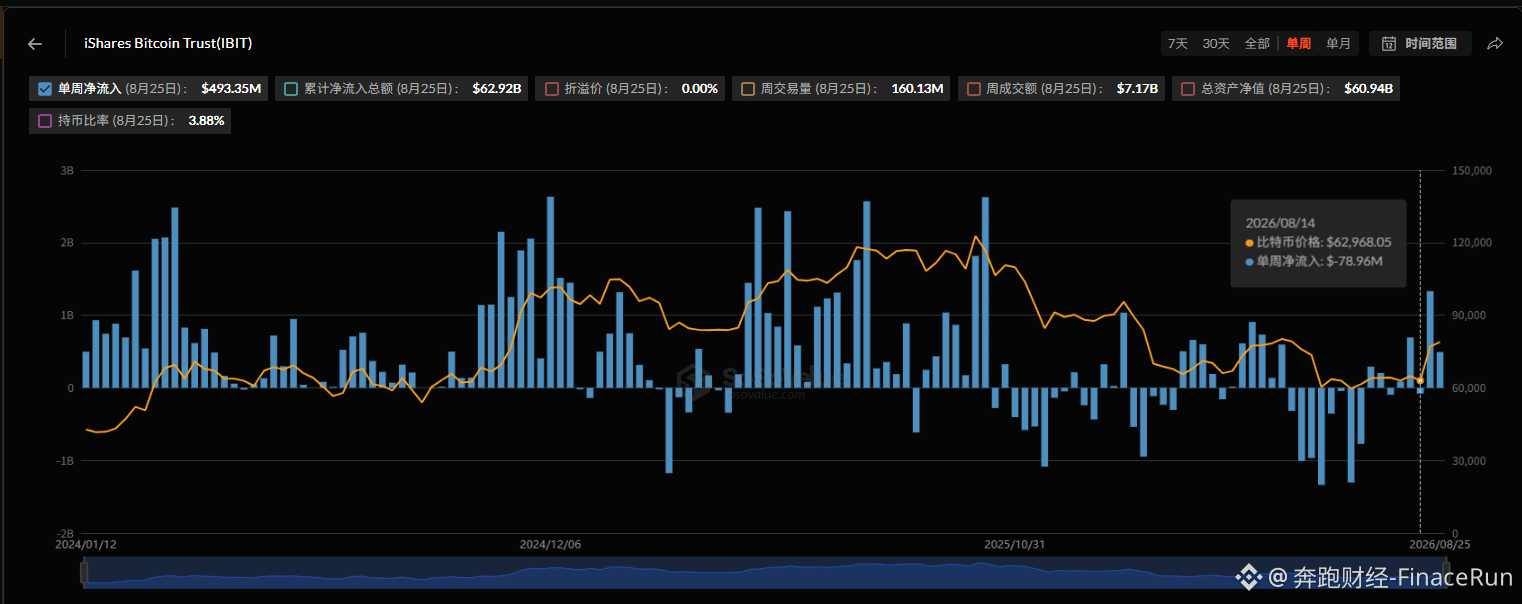The width and height of the screenshot is (1522, 604).
Task: Switch to the 全部 range tab
Action: point(1257,43)
